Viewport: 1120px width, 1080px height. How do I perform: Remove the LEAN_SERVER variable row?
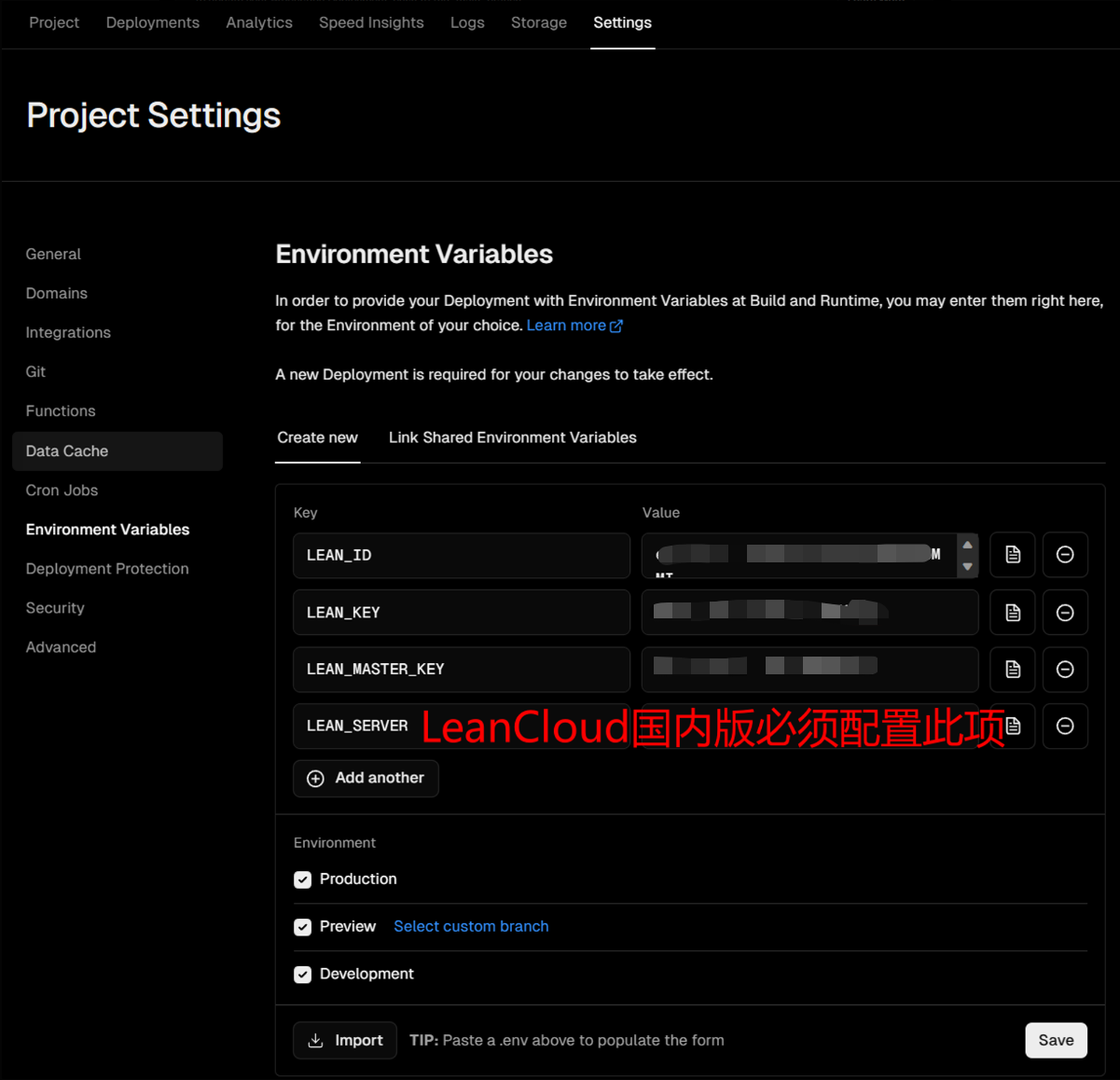1065,727
